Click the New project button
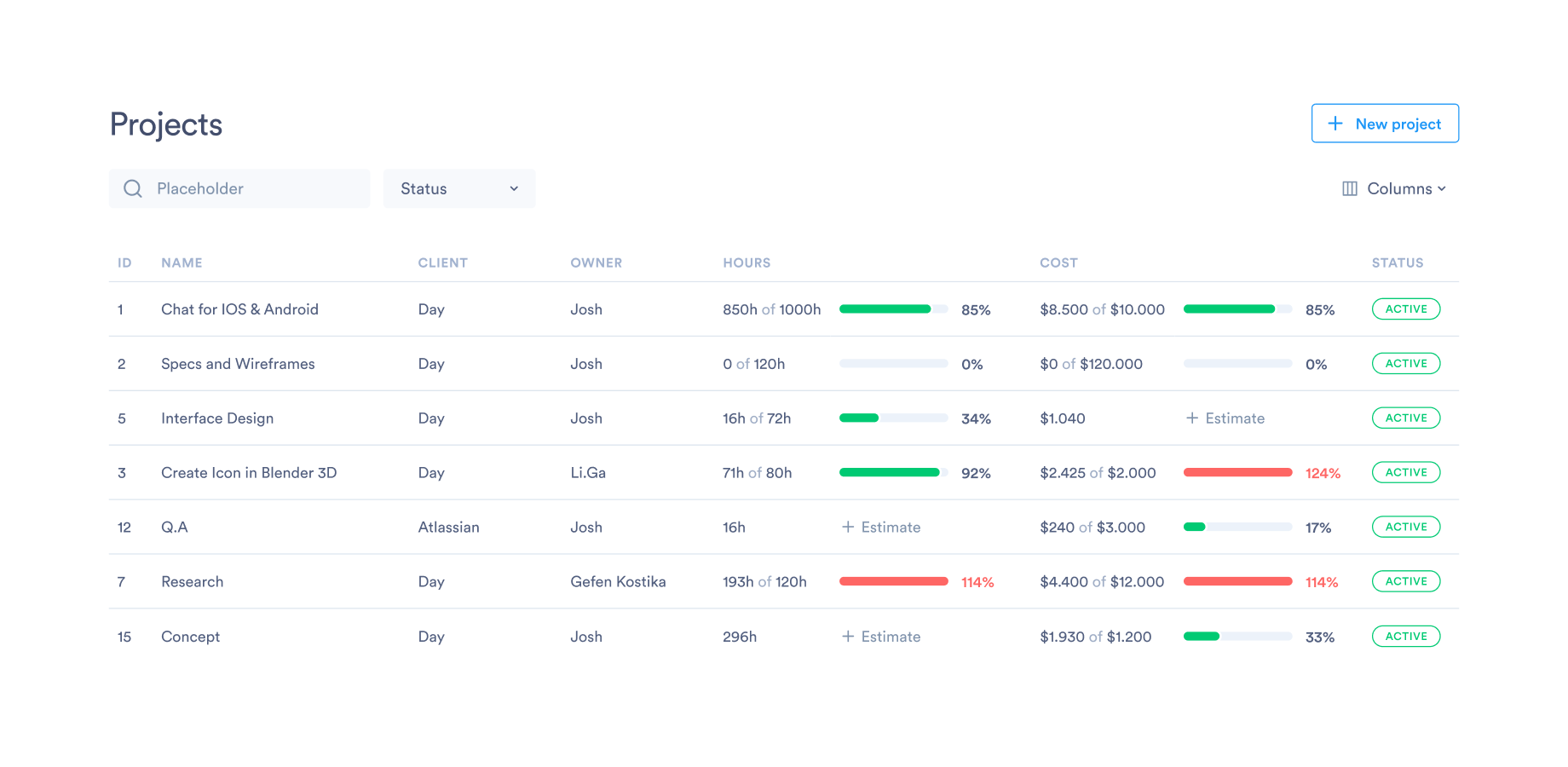 (x=1385, y=124)
